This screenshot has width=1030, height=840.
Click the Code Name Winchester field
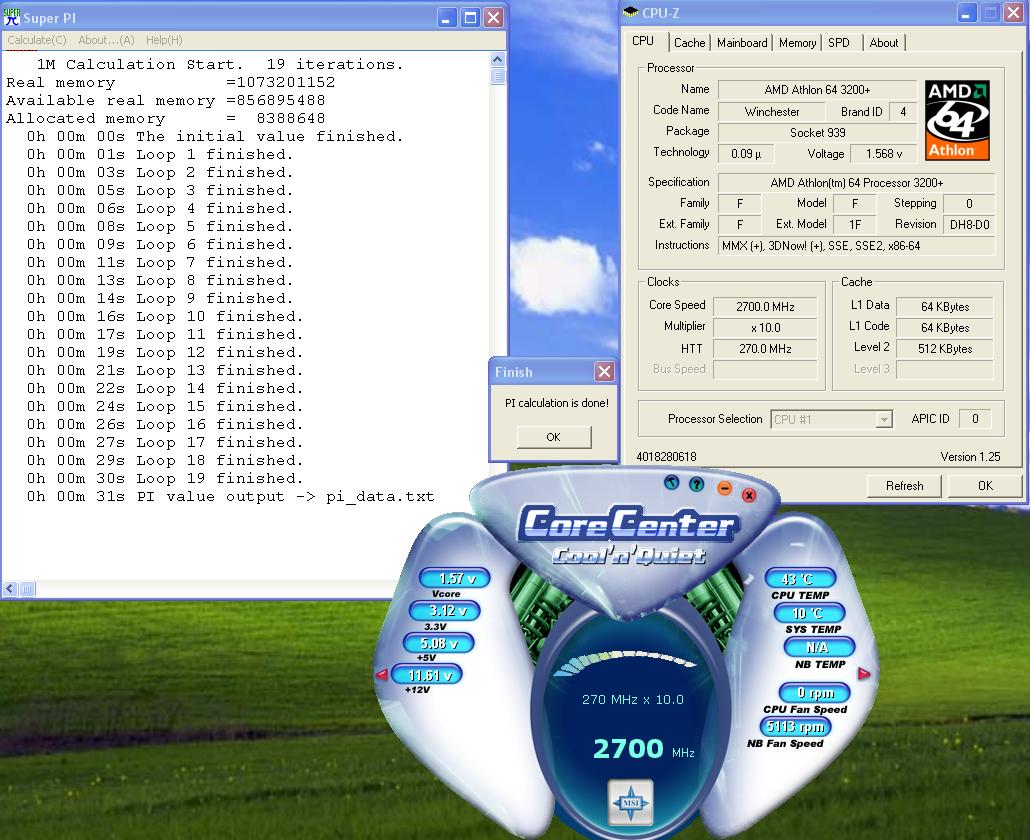pyautogui.click(x=772, y=112)
